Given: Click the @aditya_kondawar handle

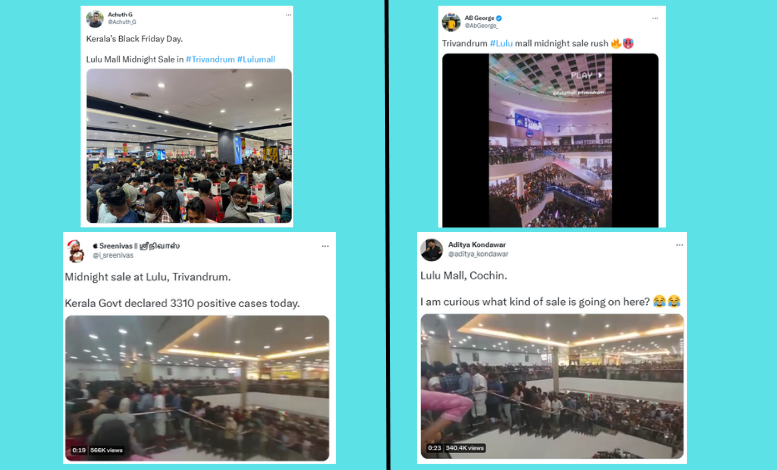Looking at the screenshot, I should click(478, 254).
